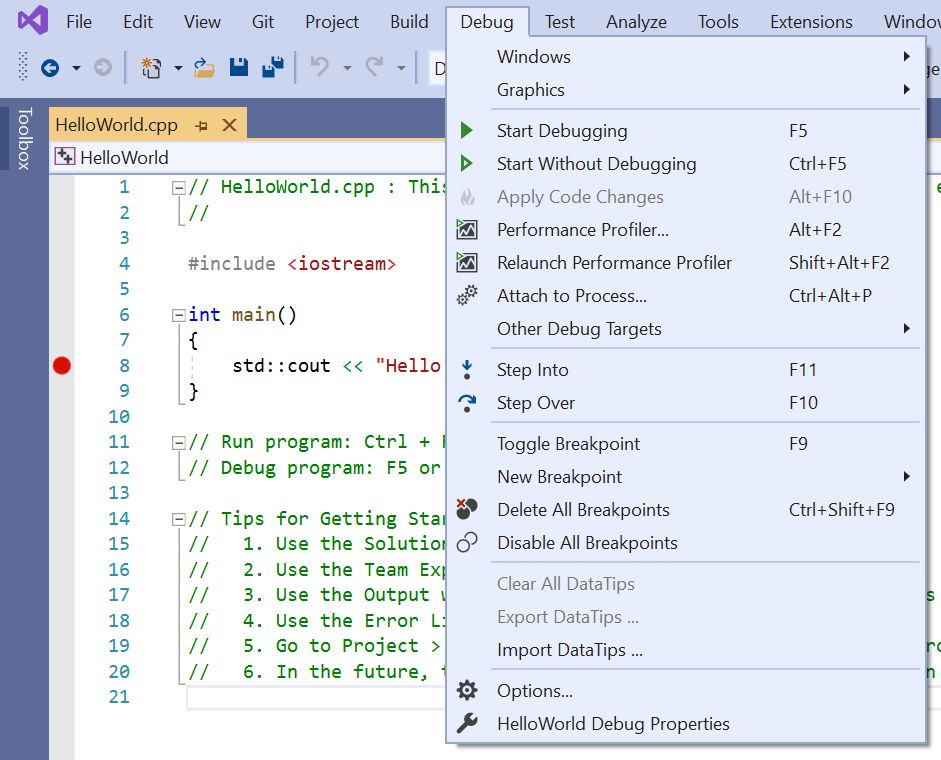This screenshot has width=941, height=760.
Task: Click Import DataTips menu entry
Action: point(569,650)
